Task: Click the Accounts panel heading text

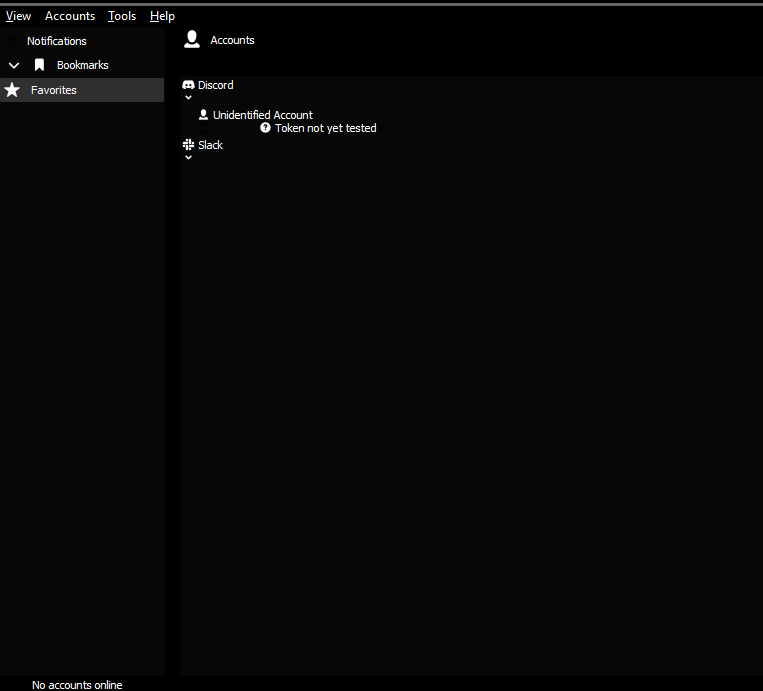Action: (232, 40)
